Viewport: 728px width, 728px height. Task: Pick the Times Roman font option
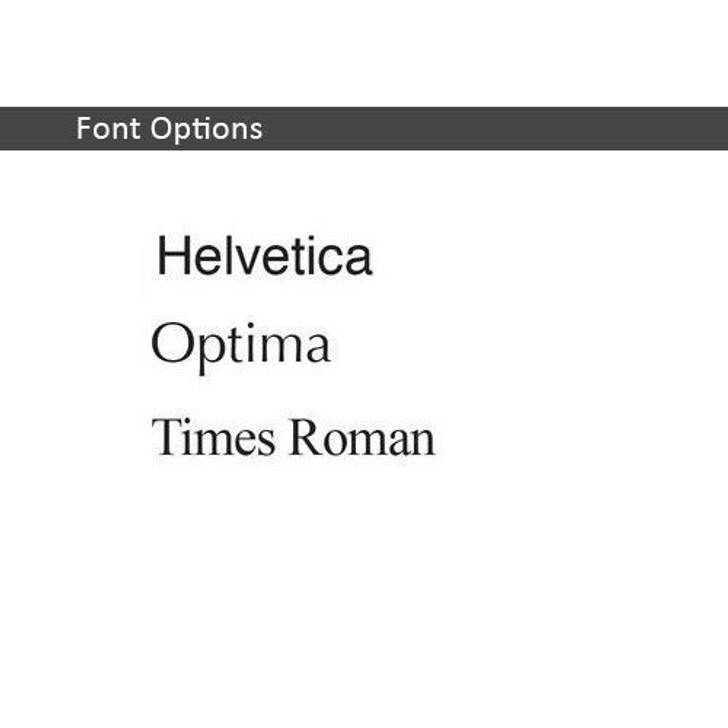[293, 438]
